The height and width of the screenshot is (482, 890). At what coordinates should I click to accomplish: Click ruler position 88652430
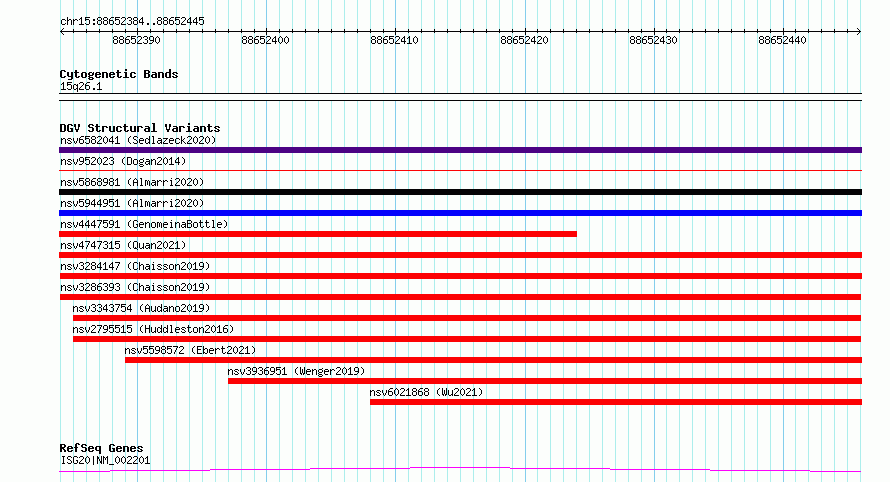point(653,40)
